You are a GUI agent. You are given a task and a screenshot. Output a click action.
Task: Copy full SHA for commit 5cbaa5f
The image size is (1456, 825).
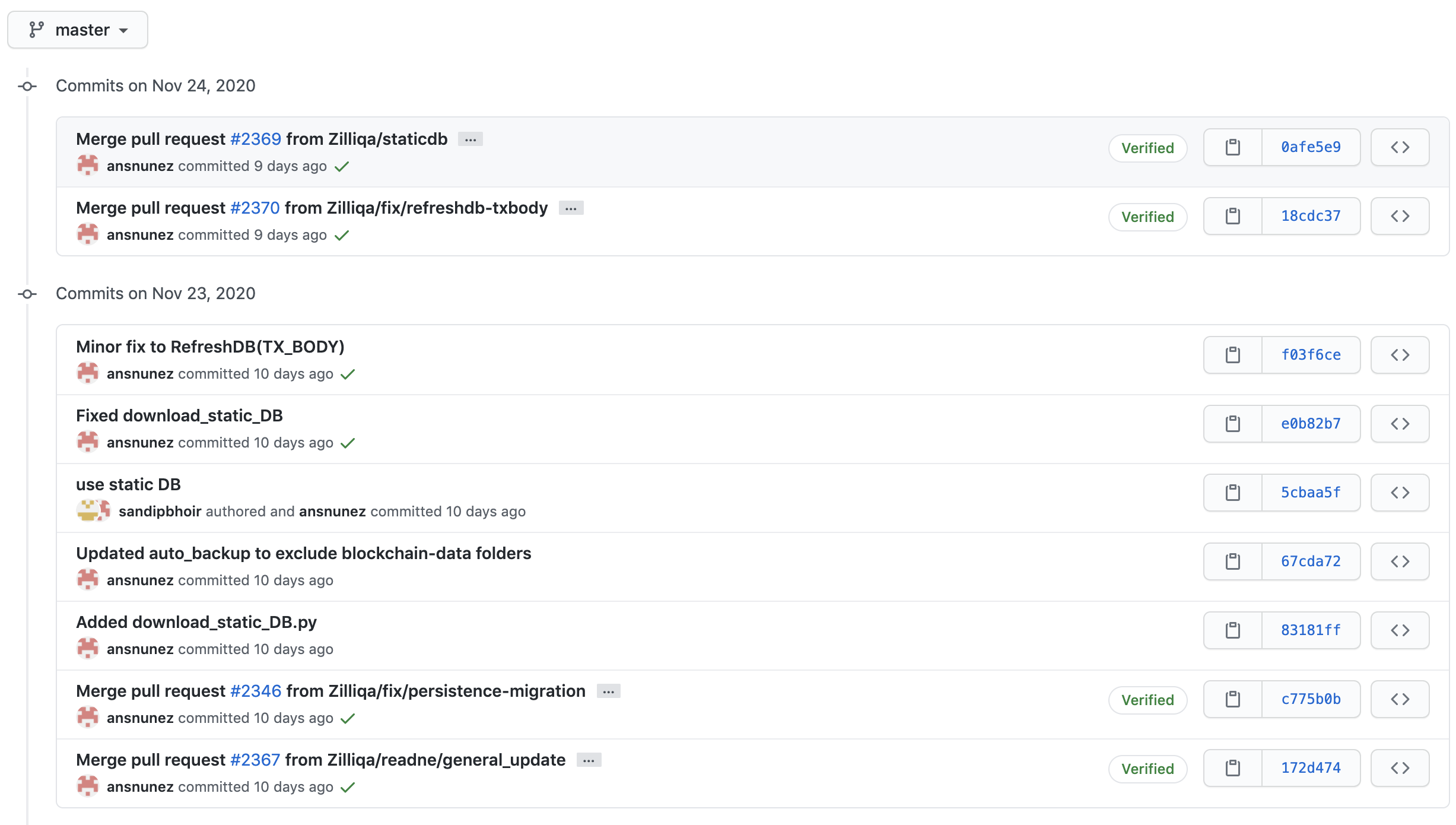(1232, 493)
